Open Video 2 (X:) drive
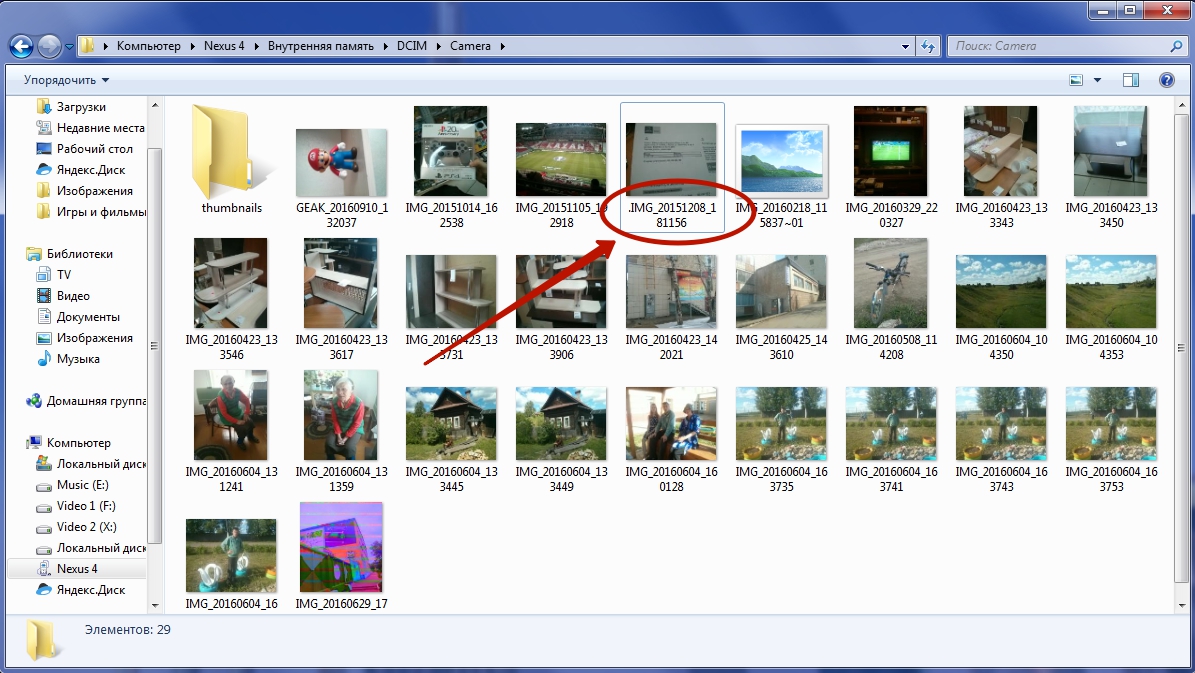Viewport: 1195px width, 673px height. tap(86, 527)
